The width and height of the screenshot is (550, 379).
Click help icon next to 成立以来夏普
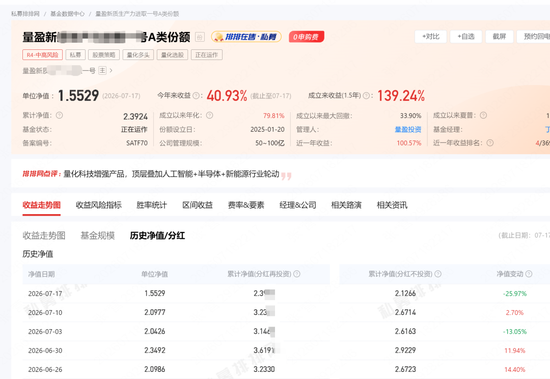pyautogui.click(x=483, y=115)
